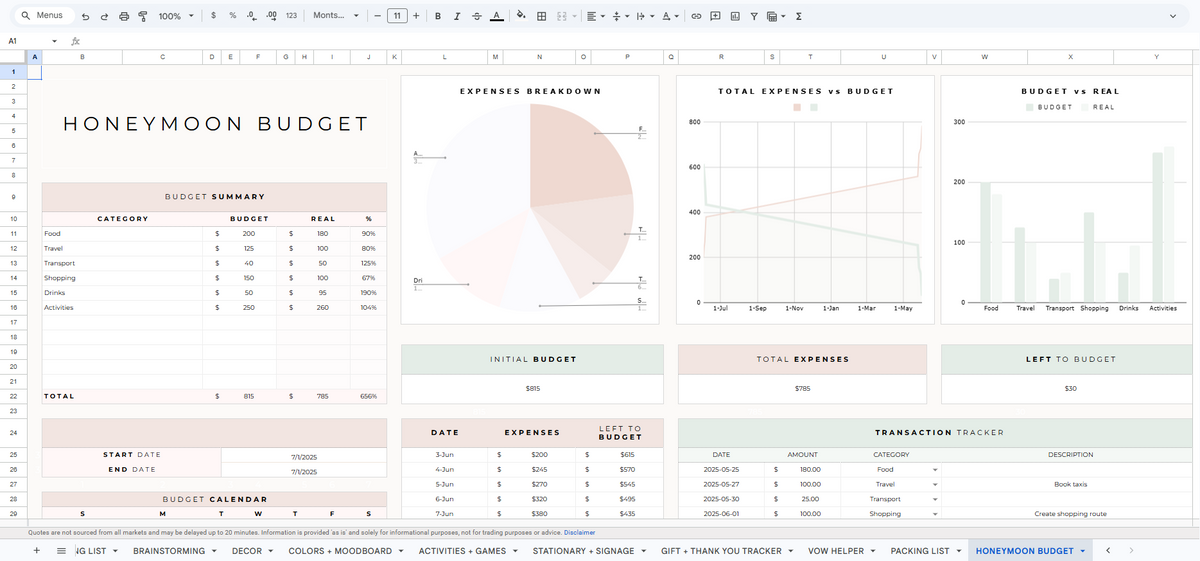This screenshot has height=561, width=1200.
Task: Increase font size with plus button
Action: 416,16
